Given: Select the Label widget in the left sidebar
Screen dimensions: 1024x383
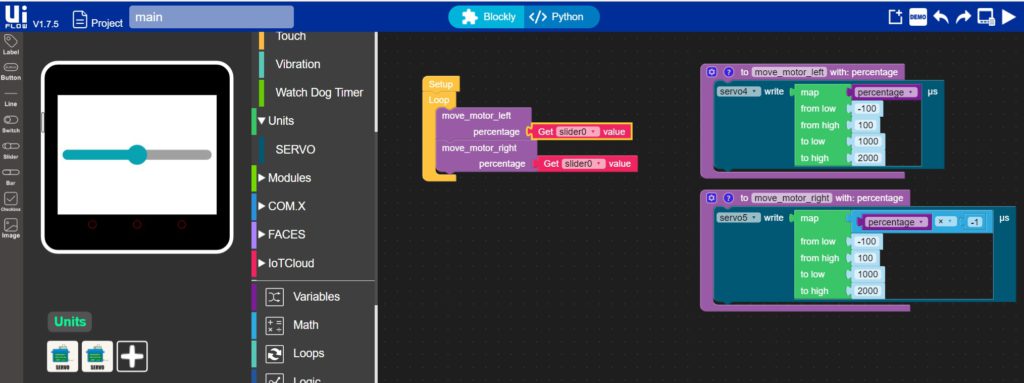Looking at the screenshot, I should (10, 45).
